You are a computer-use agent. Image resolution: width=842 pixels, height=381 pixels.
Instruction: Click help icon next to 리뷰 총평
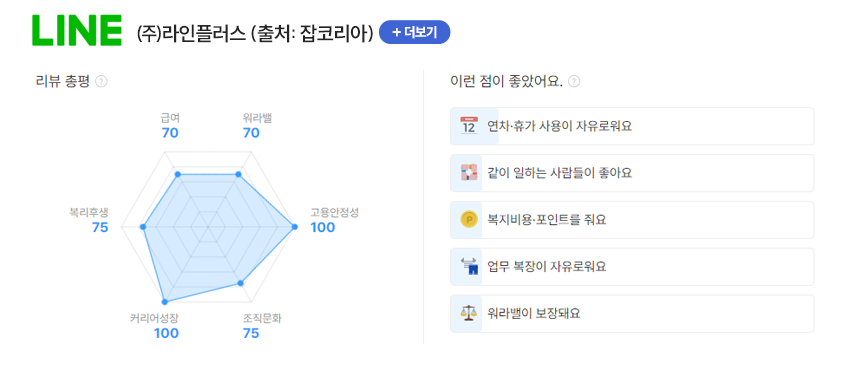[x=101, y=82]
